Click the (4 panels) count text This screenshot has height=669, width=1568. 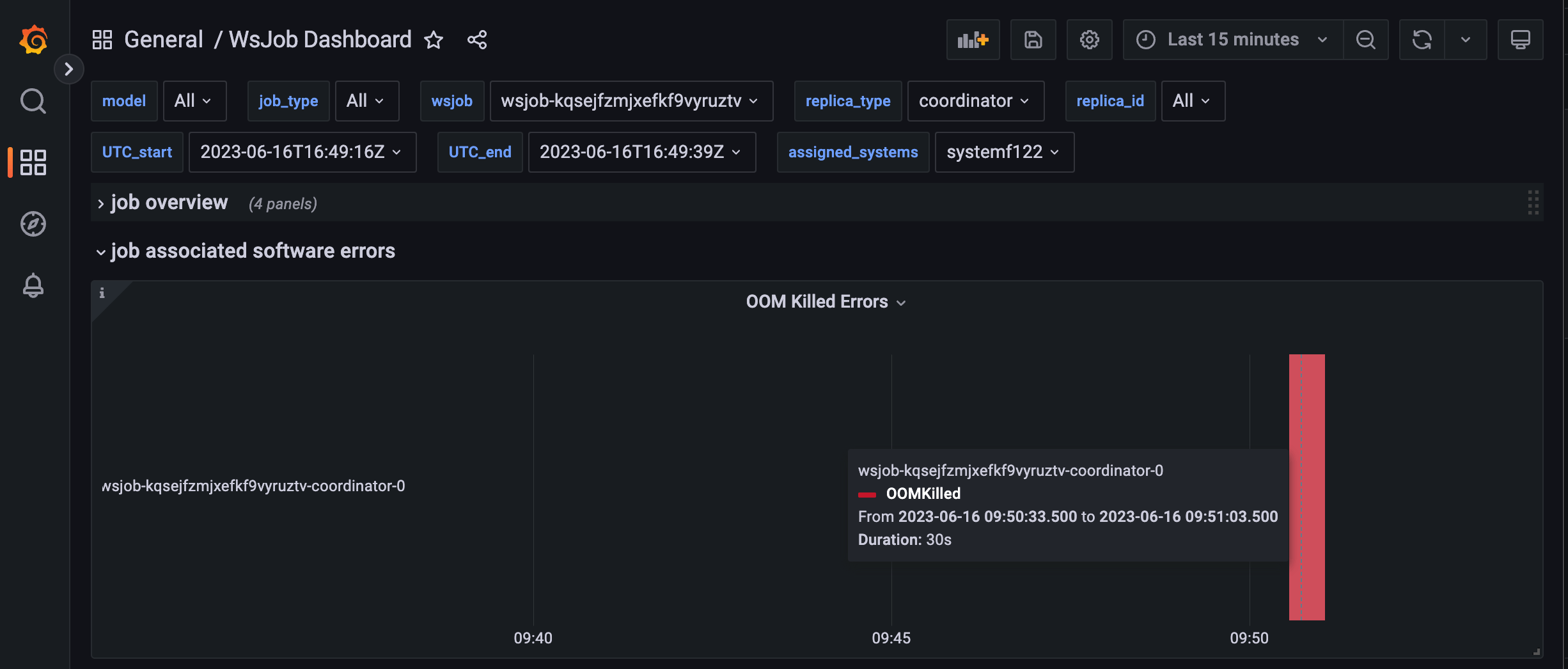pyautogui.click(x=283, y=204)
